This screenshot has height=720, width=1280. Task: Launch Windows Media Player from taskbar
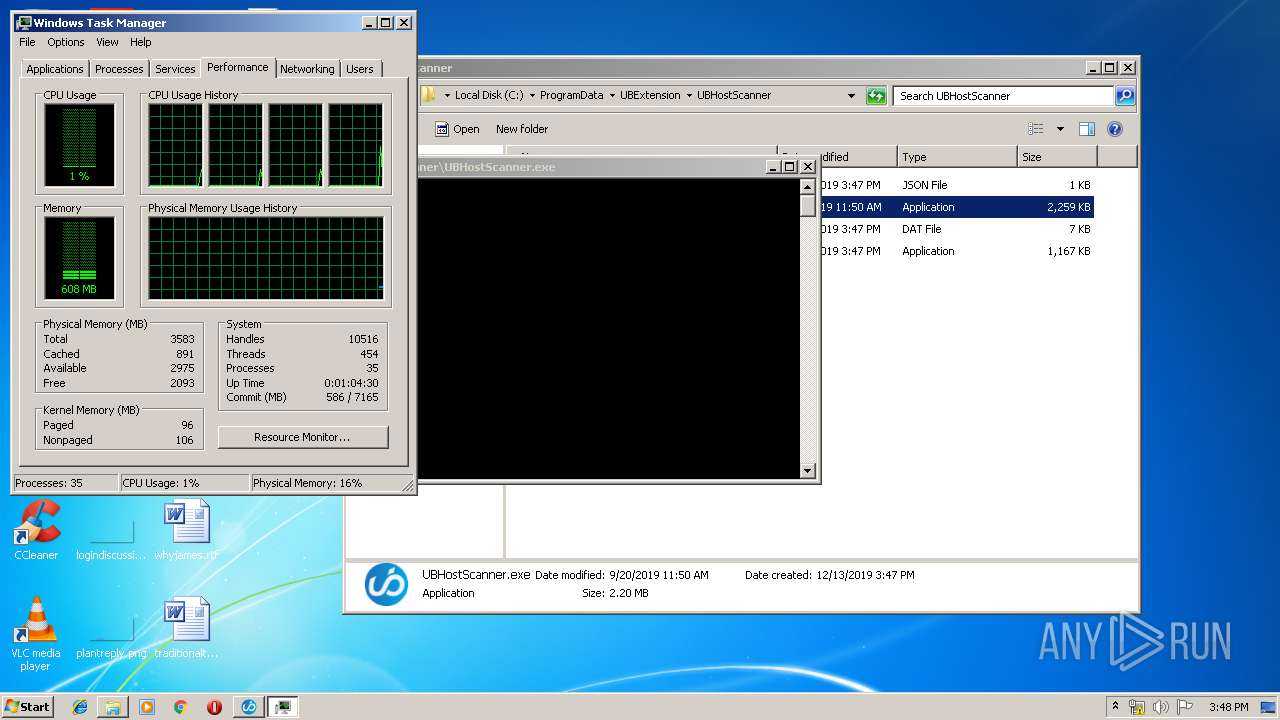pyautogui.click(x=147, y=707)
